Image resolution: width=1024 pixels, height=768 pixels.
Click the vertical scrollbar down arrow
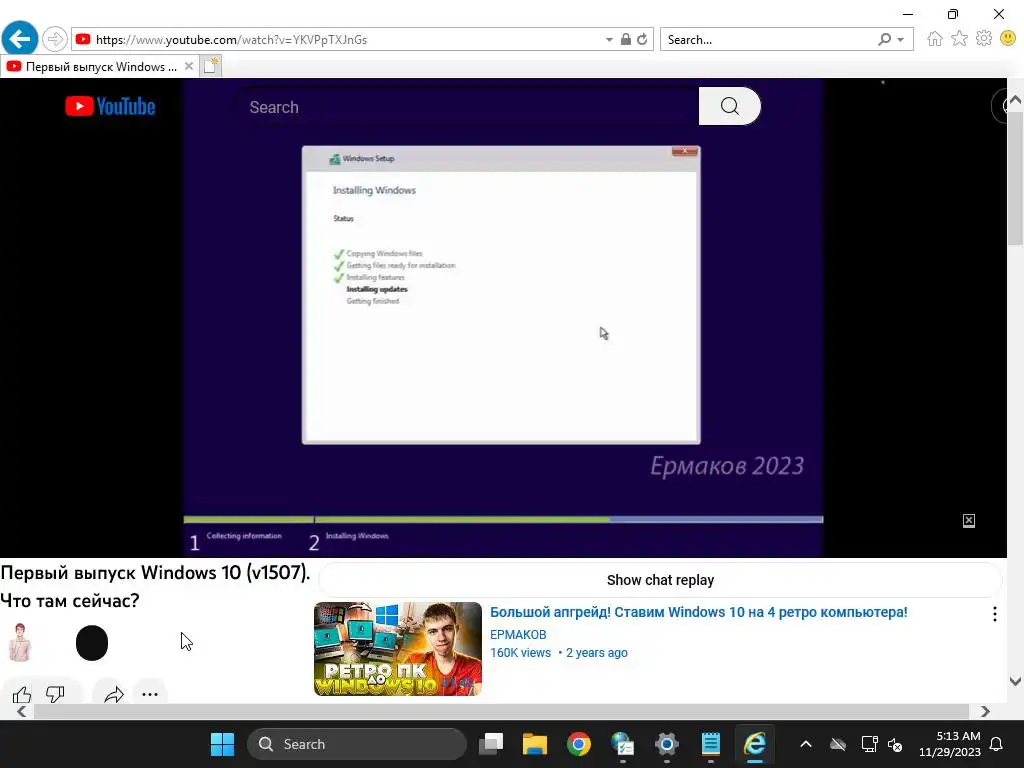point(1016,681)
